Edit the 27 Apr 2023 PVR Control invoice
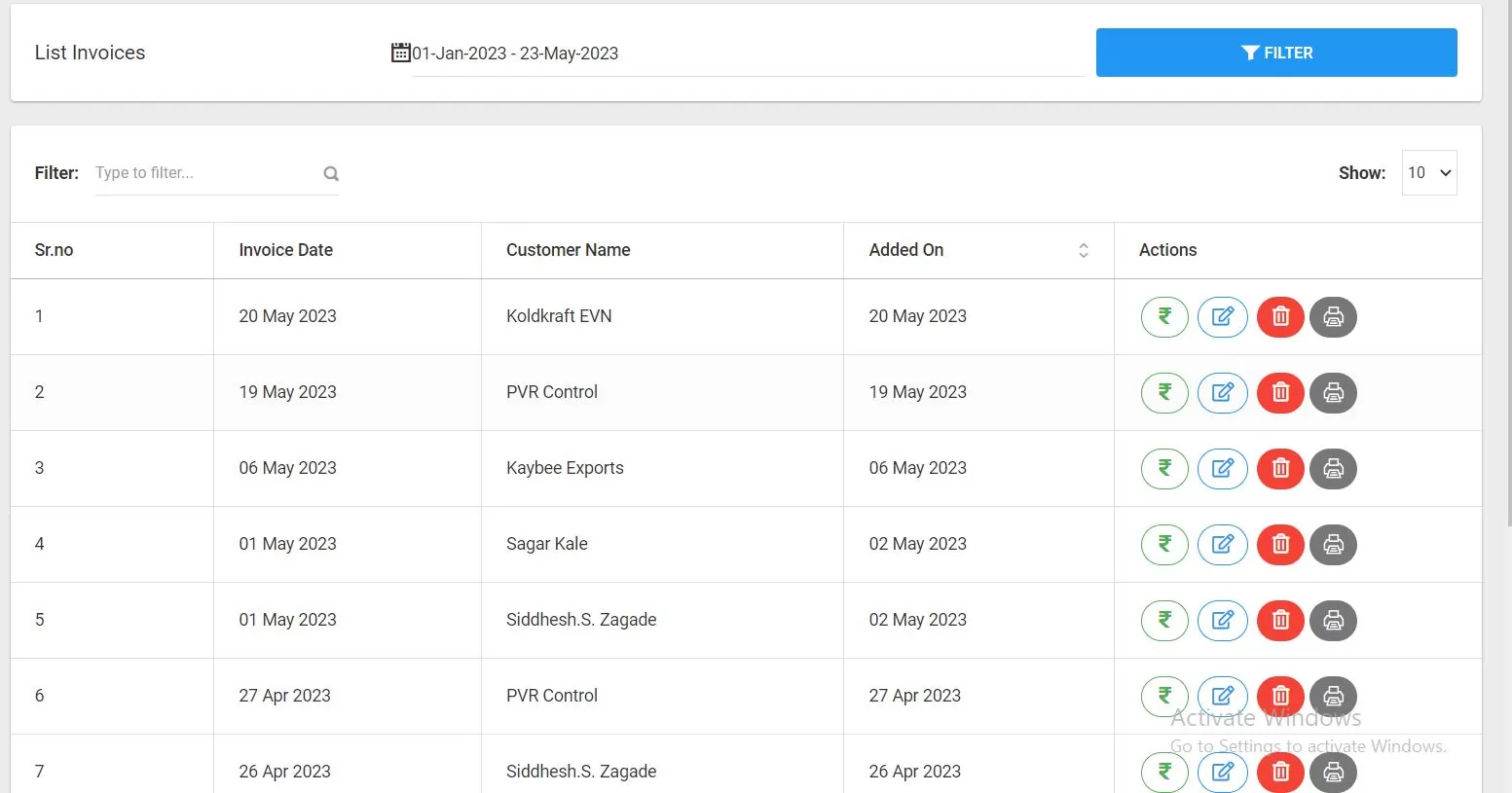Screen dimensions: 1512x793 coord(1223,697)
